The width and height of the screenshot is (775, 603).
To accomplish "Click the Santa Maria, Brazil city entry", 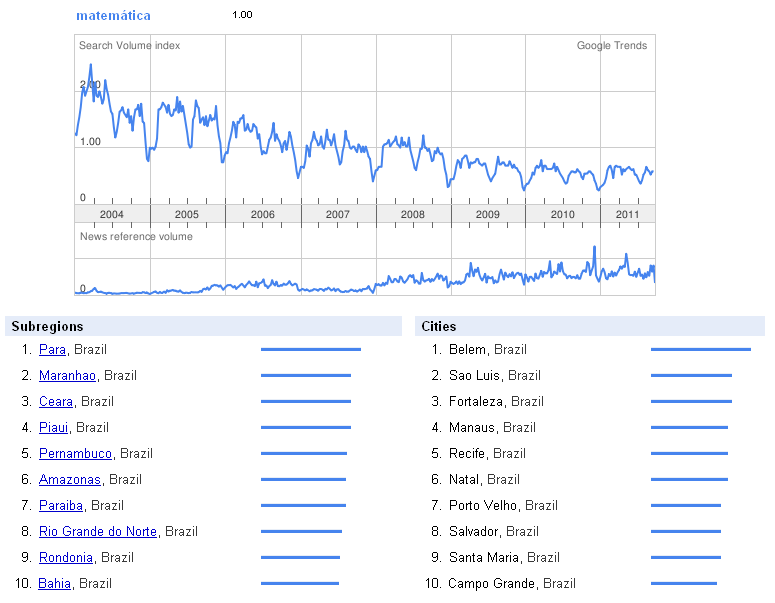I will 504,558.
